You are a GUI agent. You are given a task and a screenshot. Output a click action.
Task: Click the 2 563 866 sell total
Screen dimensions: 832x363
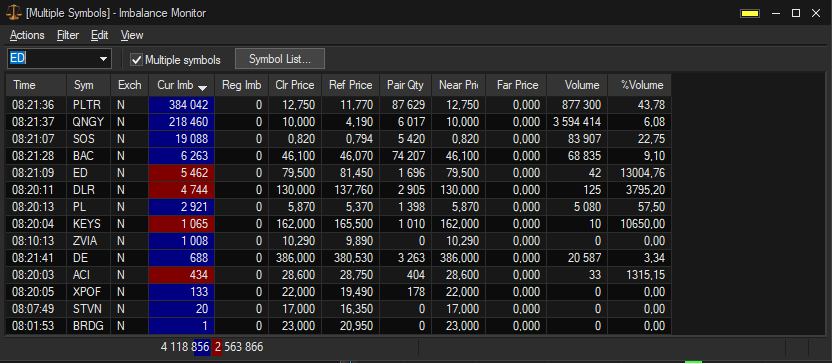(x=238, y=348)
